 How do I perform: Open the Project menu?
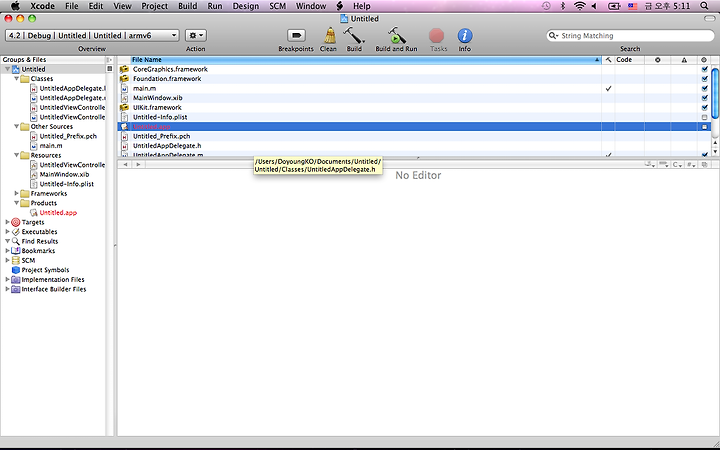pyautogui.click(x=154, y=6)
